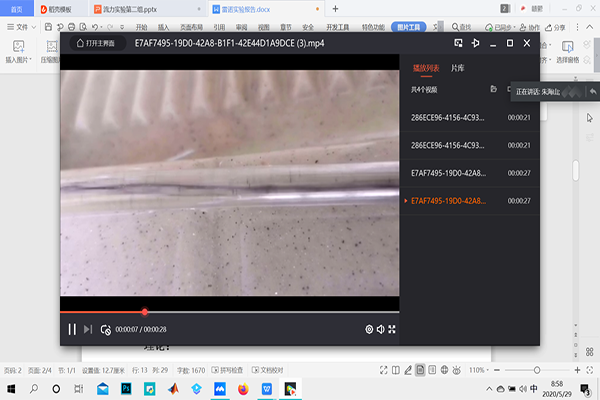600x400 pixels.
Task: Skip to the next video
Action: (x=88, y=329)
